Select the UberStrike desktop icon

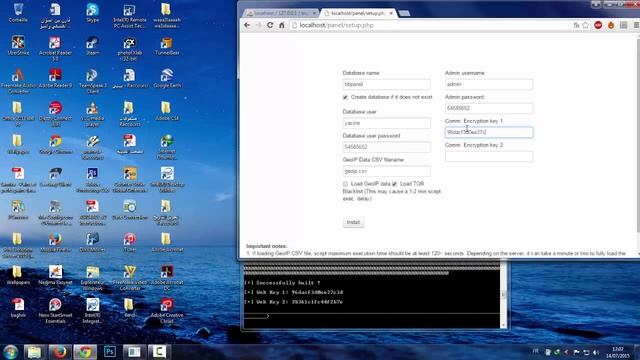coord(18,45)
